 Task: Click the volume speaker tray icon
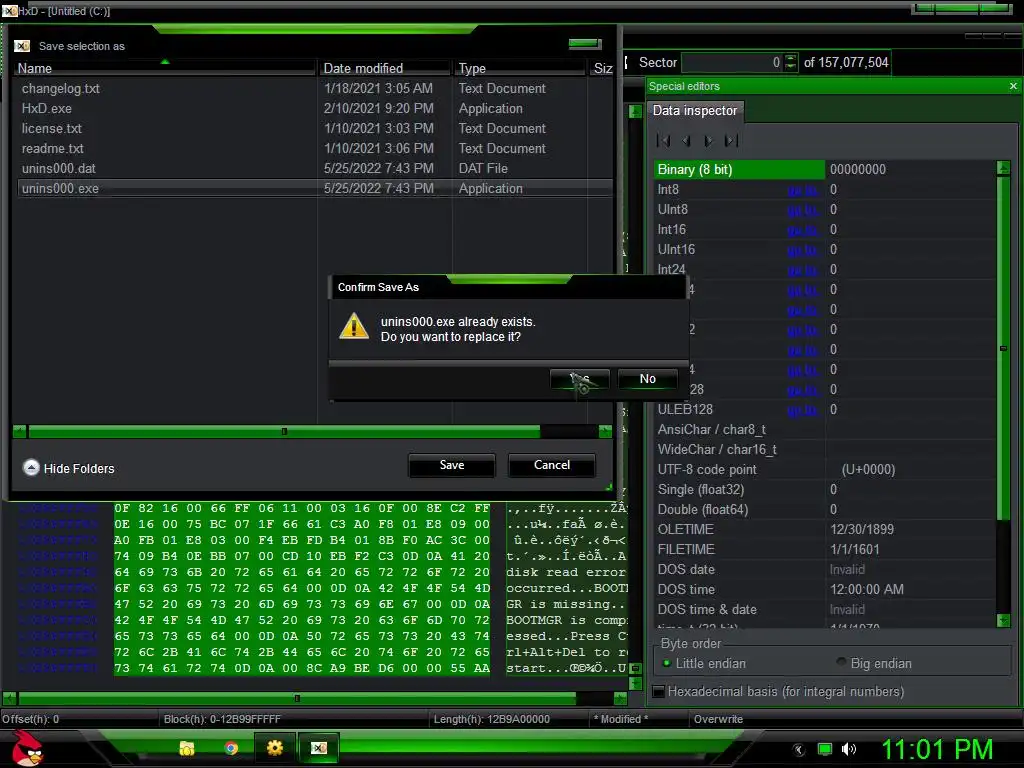point(849,749)
